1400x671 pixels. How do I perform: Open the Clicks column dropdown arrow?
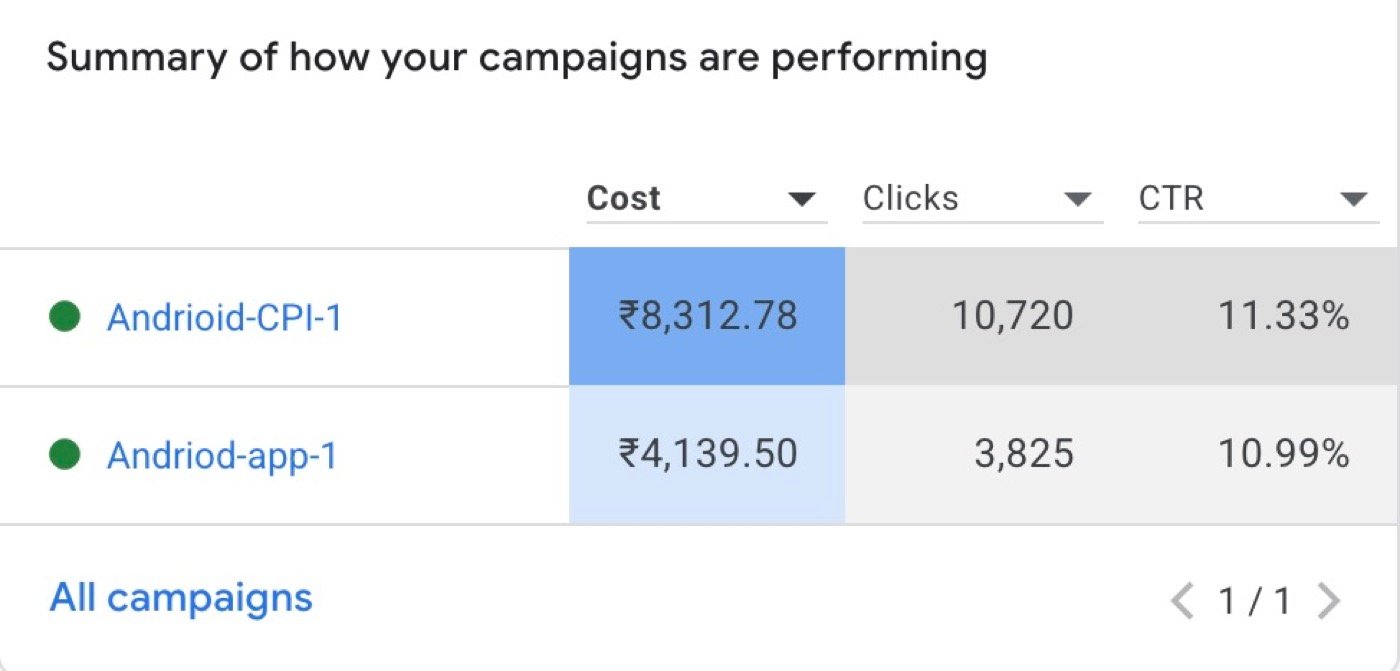point(1077,200)
